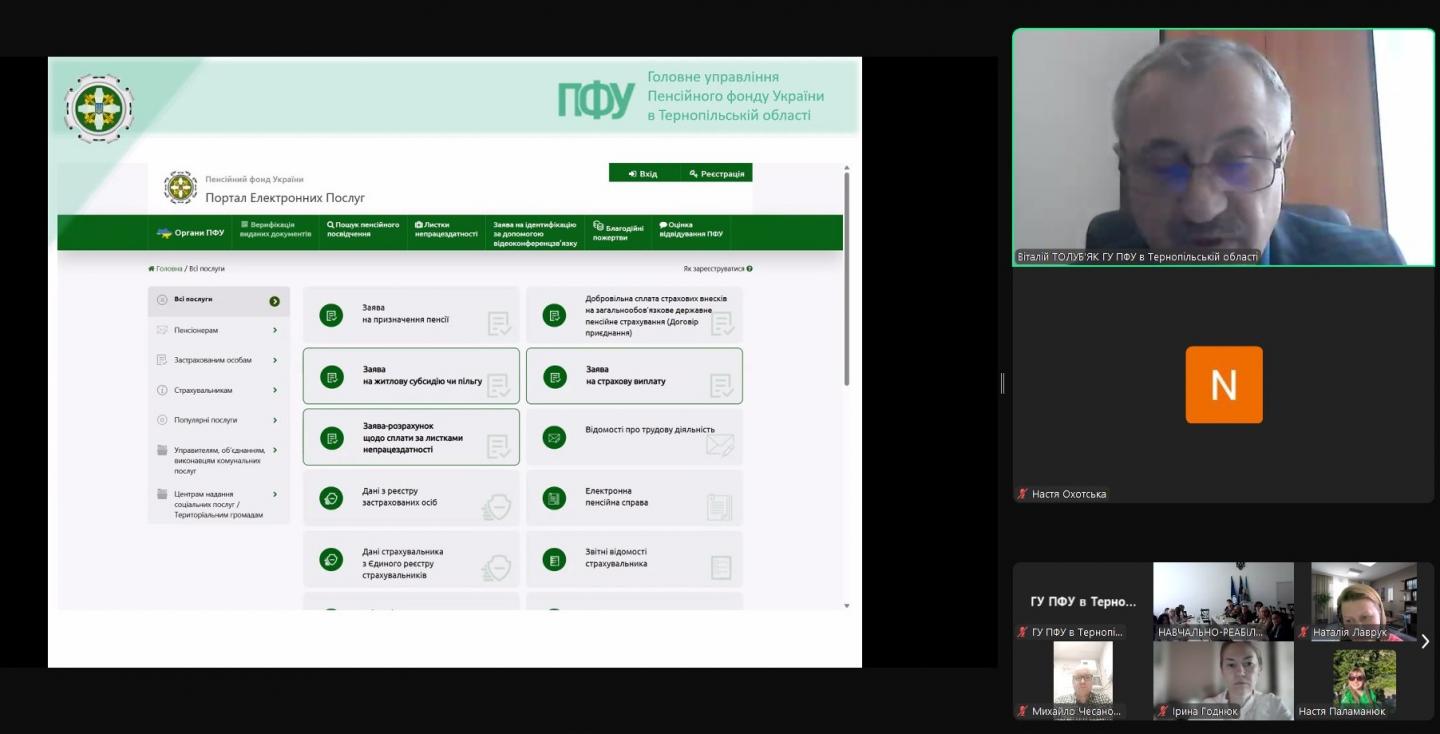The width and height of the screenshot is (1440, 734).
Task: Select Всі послуги in the sidebar
Action: click(x=219, y=300)
